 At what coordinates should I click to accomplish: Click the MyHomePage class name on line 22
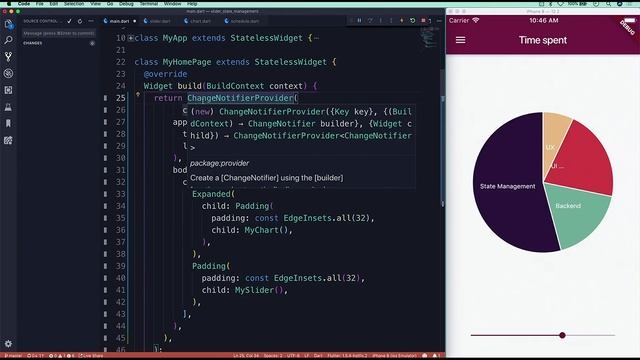pos(187,62)
